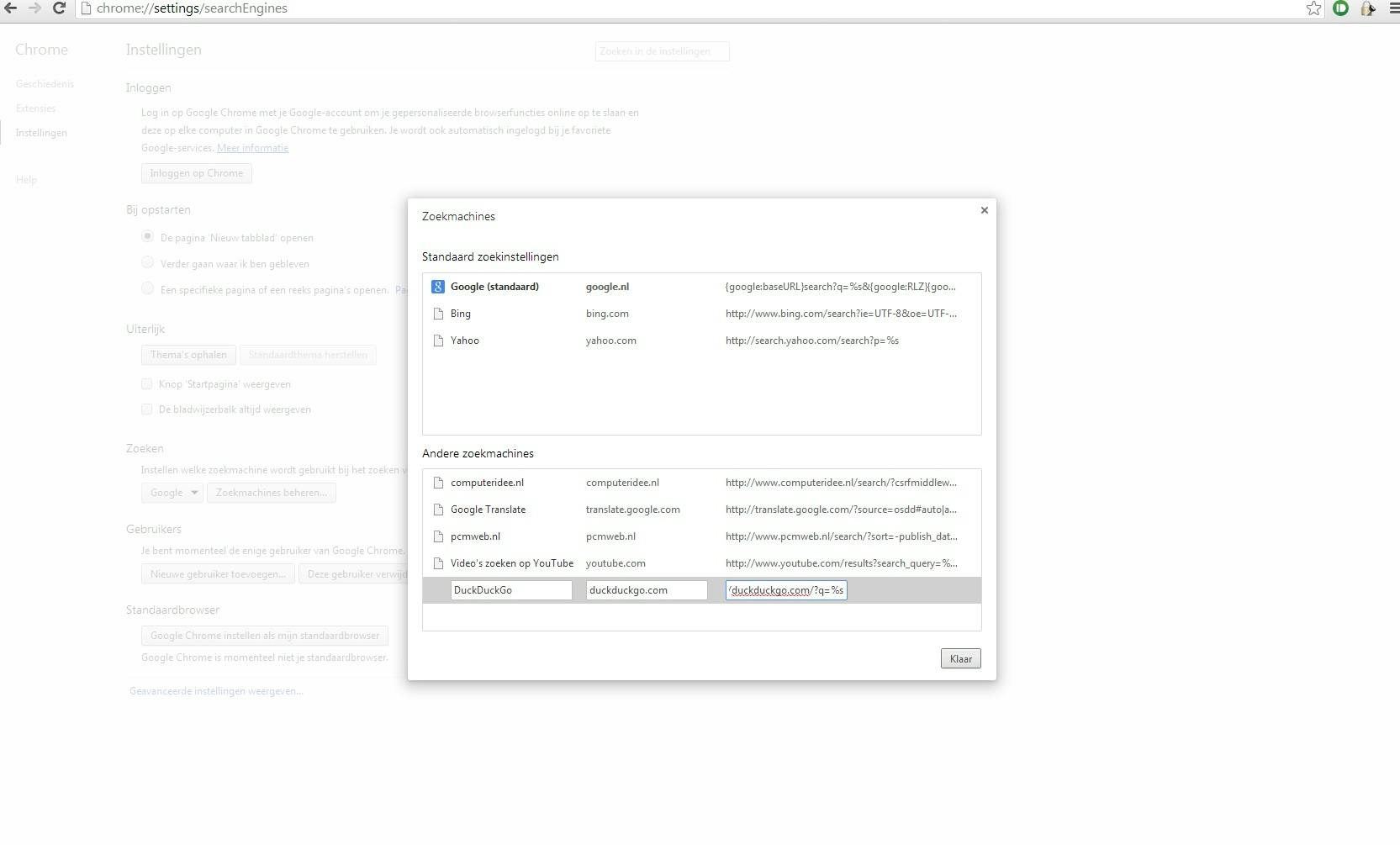Click the Klaar button

960,659
